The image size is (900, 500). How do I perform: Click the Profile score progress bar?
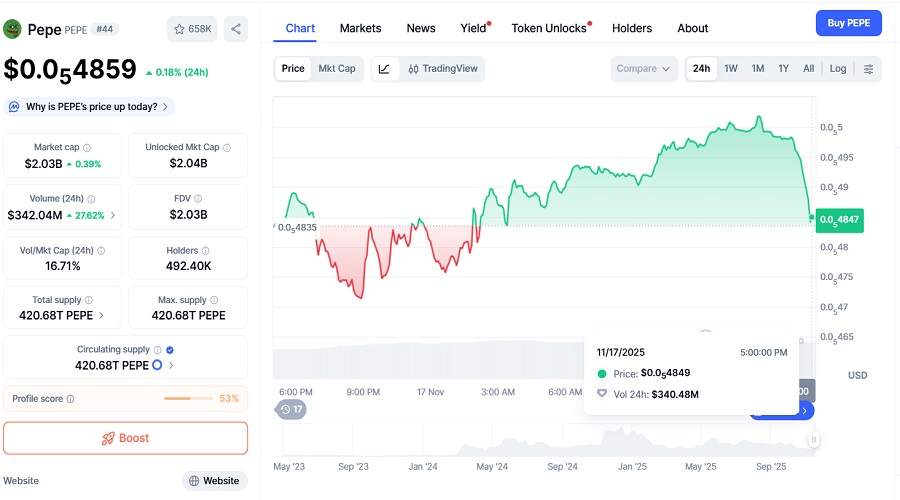pyautogui.click(x=188, y=399)
